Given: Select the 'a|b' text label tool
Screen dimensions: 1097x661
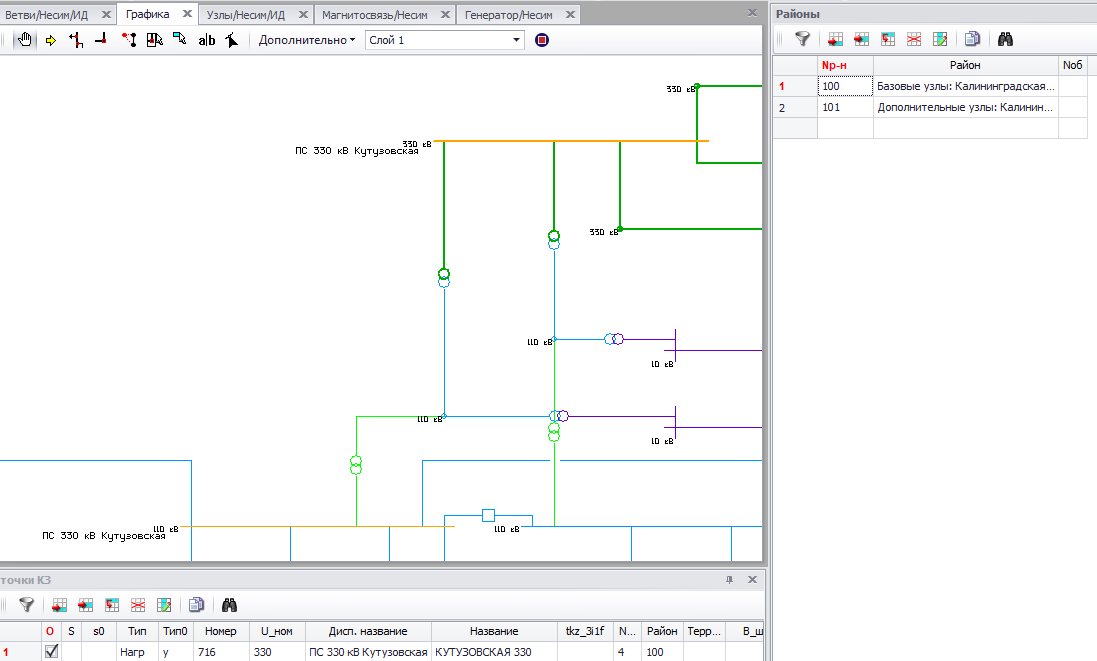Looking at the screenshot, I should click(x=207, y=40).
